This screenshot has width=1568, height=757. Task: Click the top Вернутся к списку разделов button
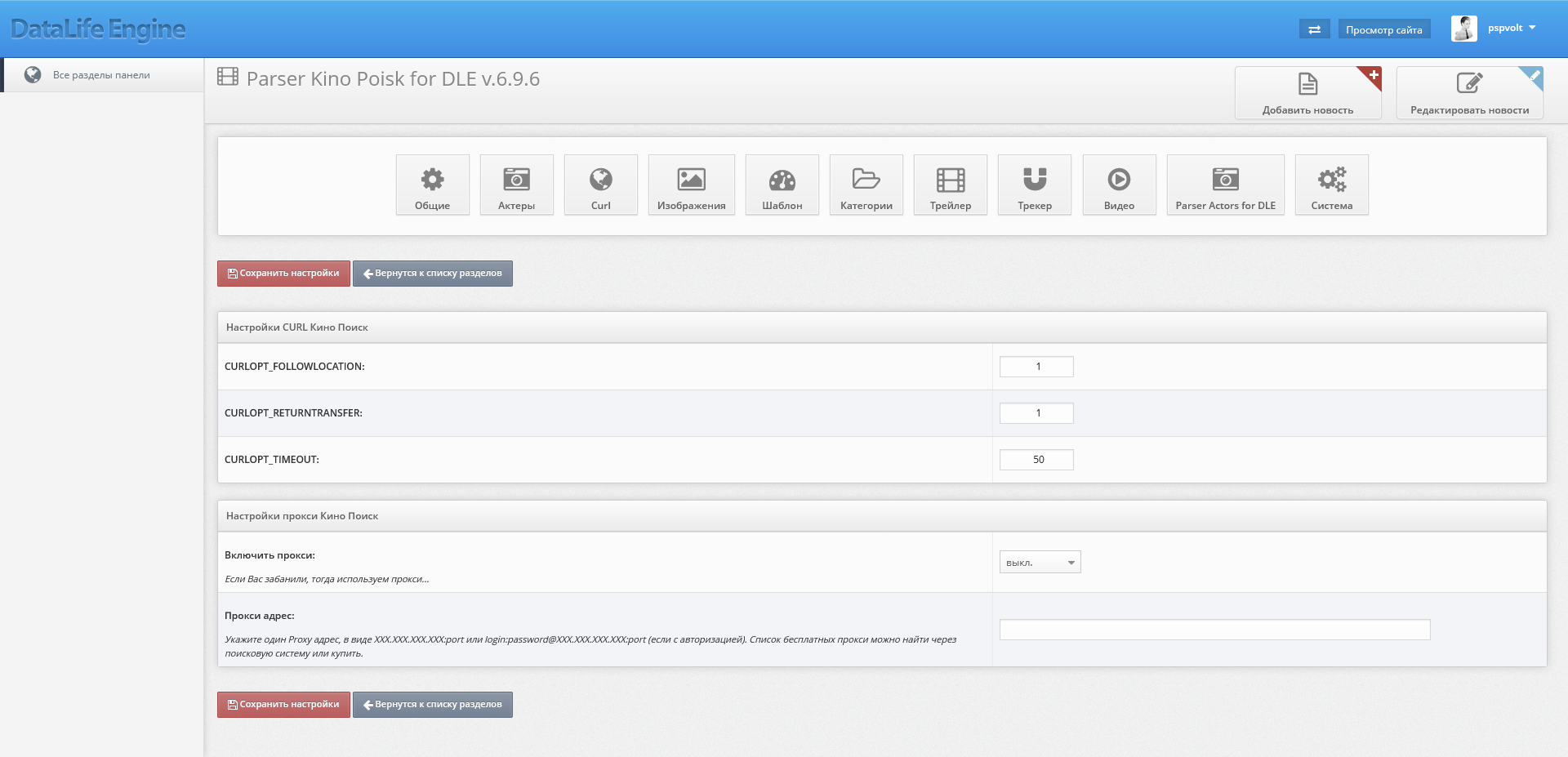point(432,274)
